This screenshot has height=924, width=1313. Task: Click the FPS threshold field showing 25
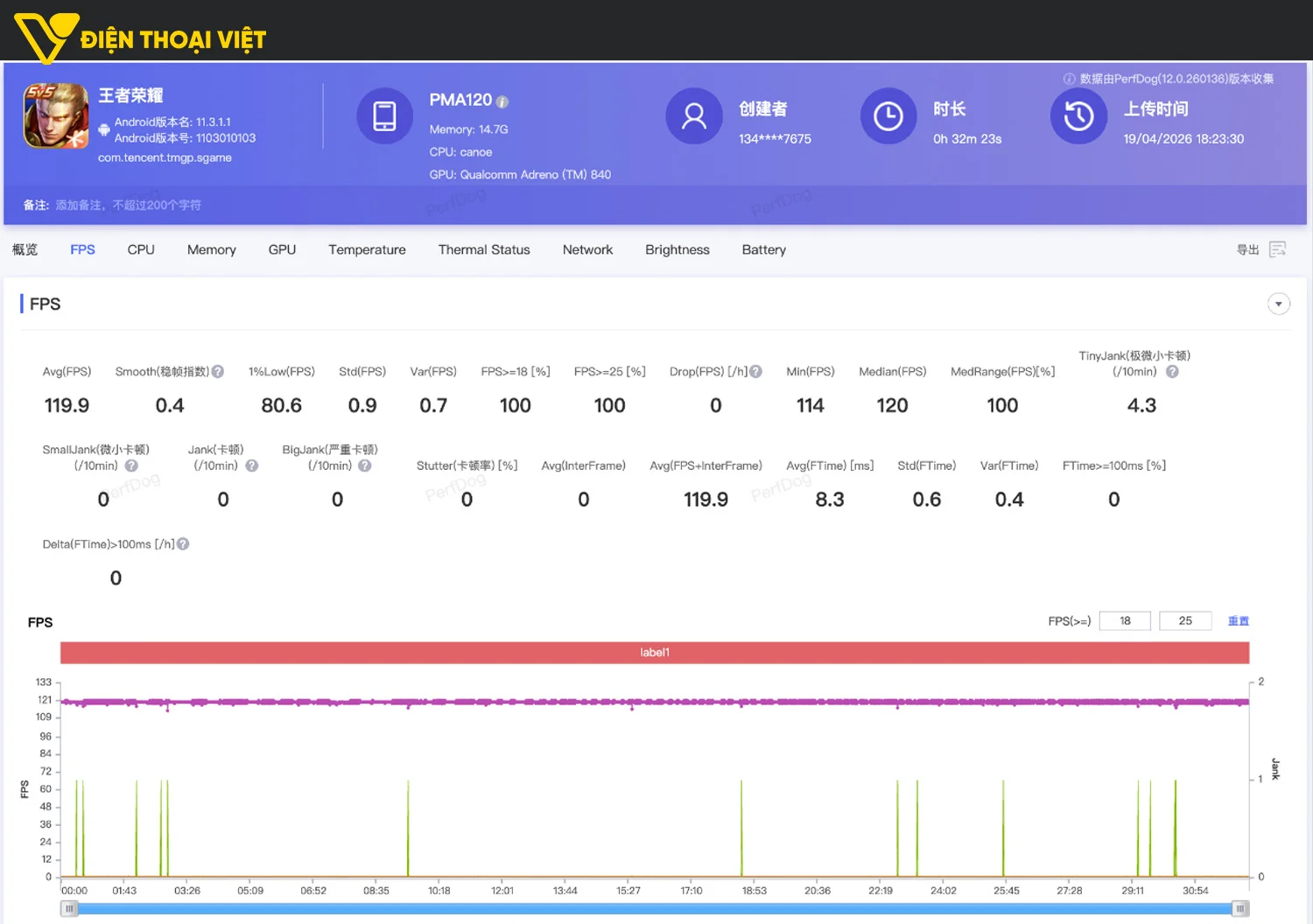1185,621
